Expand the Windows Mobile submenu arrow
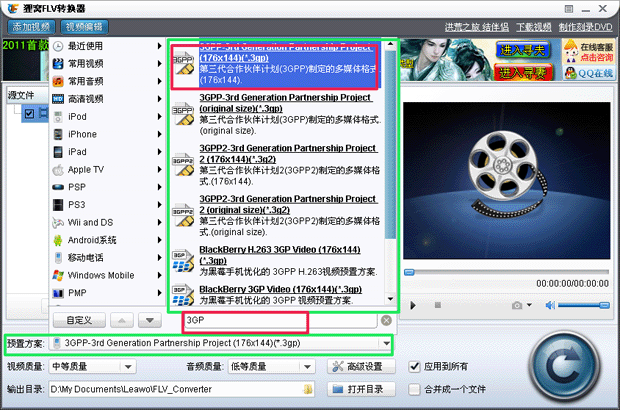Screen dimensions: 620x410 coord(159,275)
